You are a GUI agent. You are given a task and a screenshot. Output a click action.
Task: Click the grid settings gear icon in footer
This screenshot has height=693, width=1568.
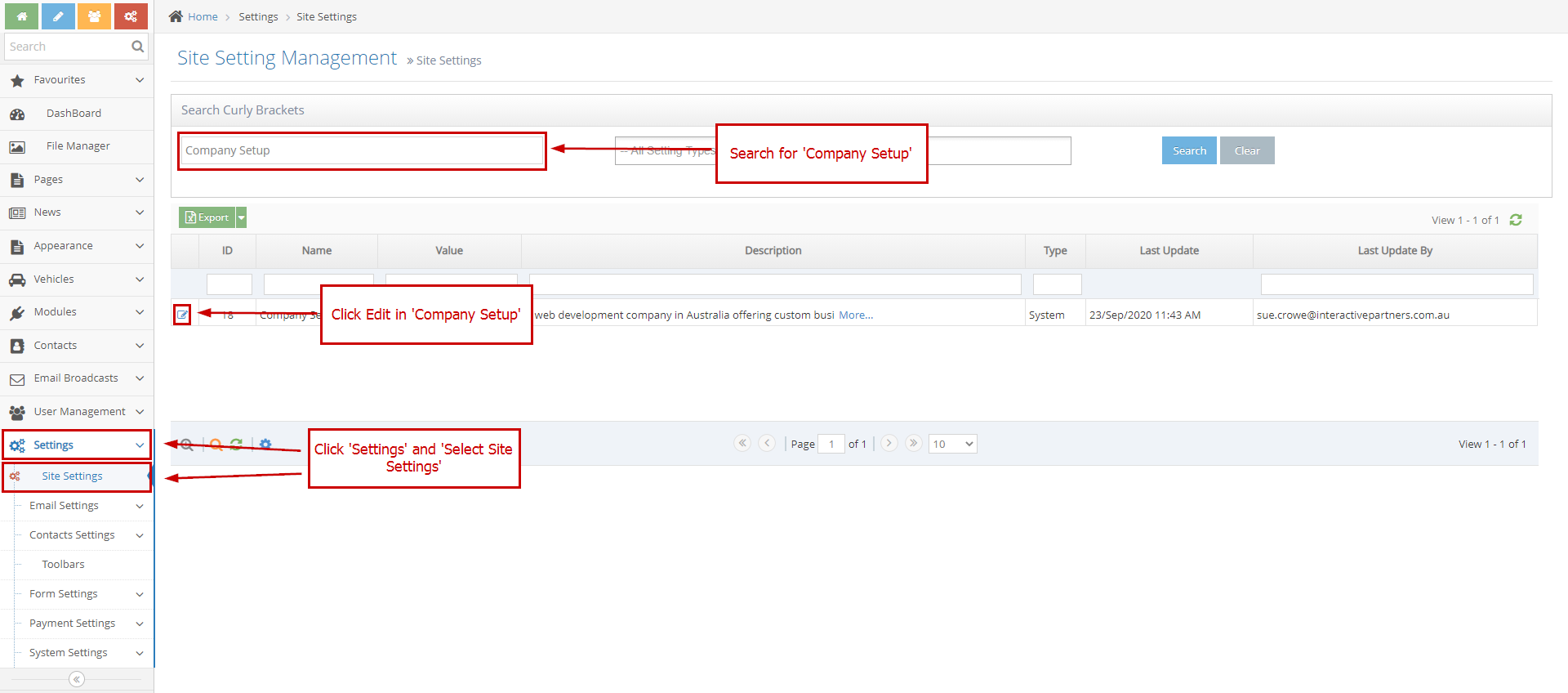pos(265,445)
